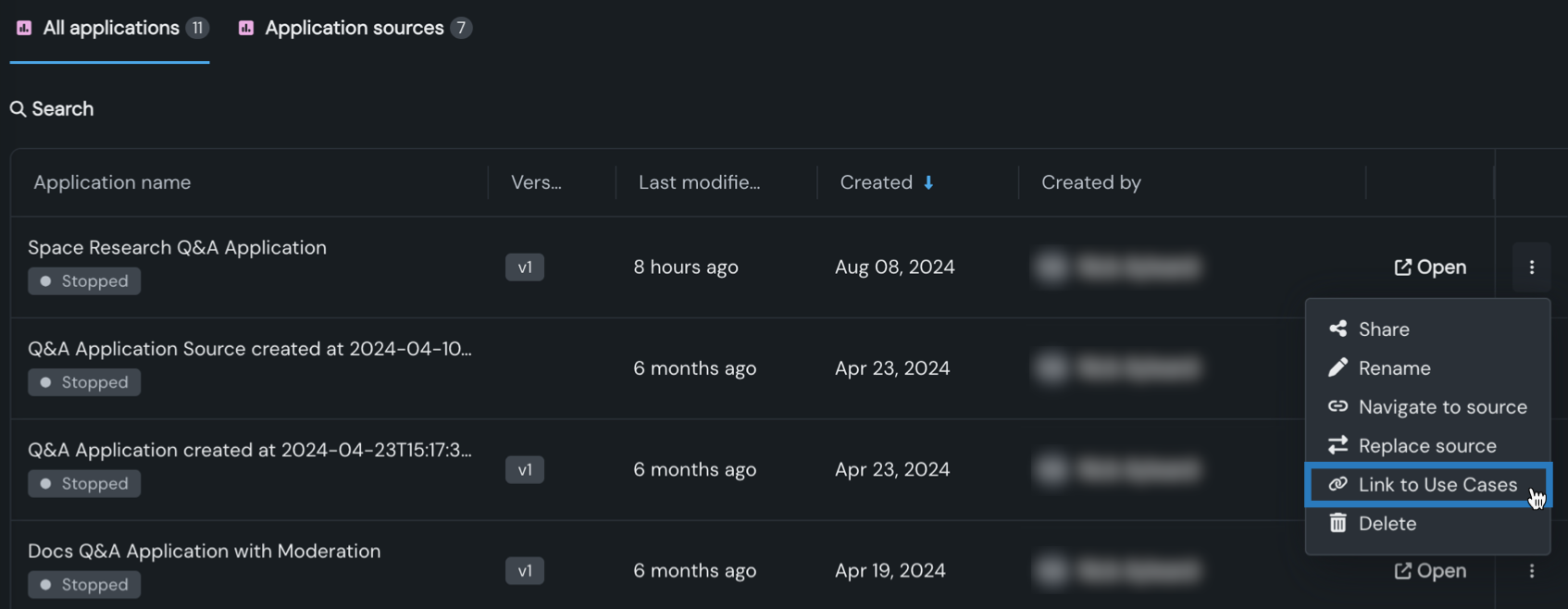The image size is (1568, 609).
Task: Click the search magnifier icon
Action: pos(18,109)
